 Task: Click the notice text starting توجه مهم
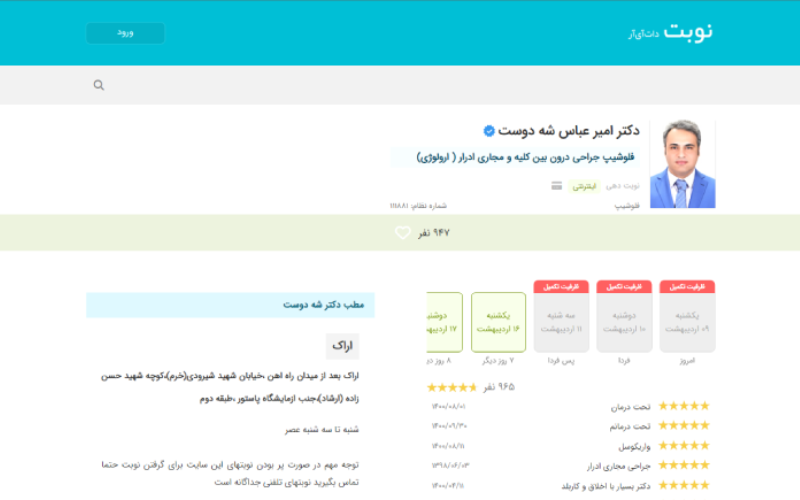(x=230, y=473)
